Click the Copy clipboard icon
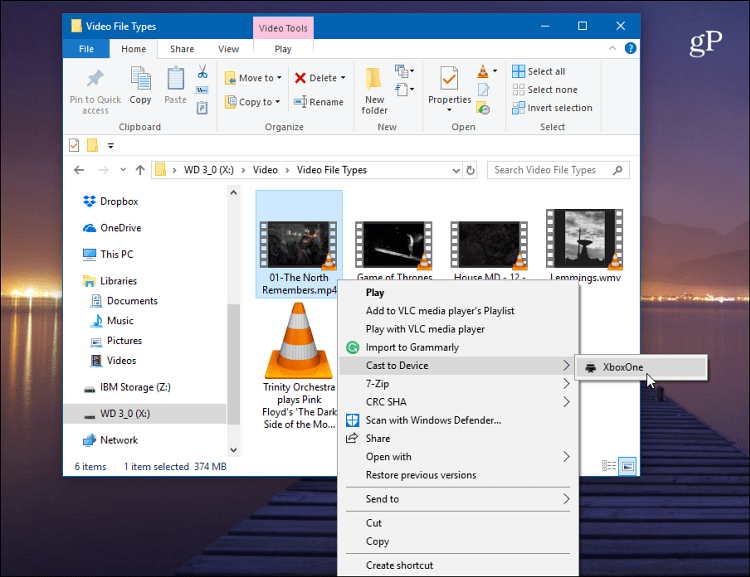Viewport: 750px width, 577px height. pos(140,78)
